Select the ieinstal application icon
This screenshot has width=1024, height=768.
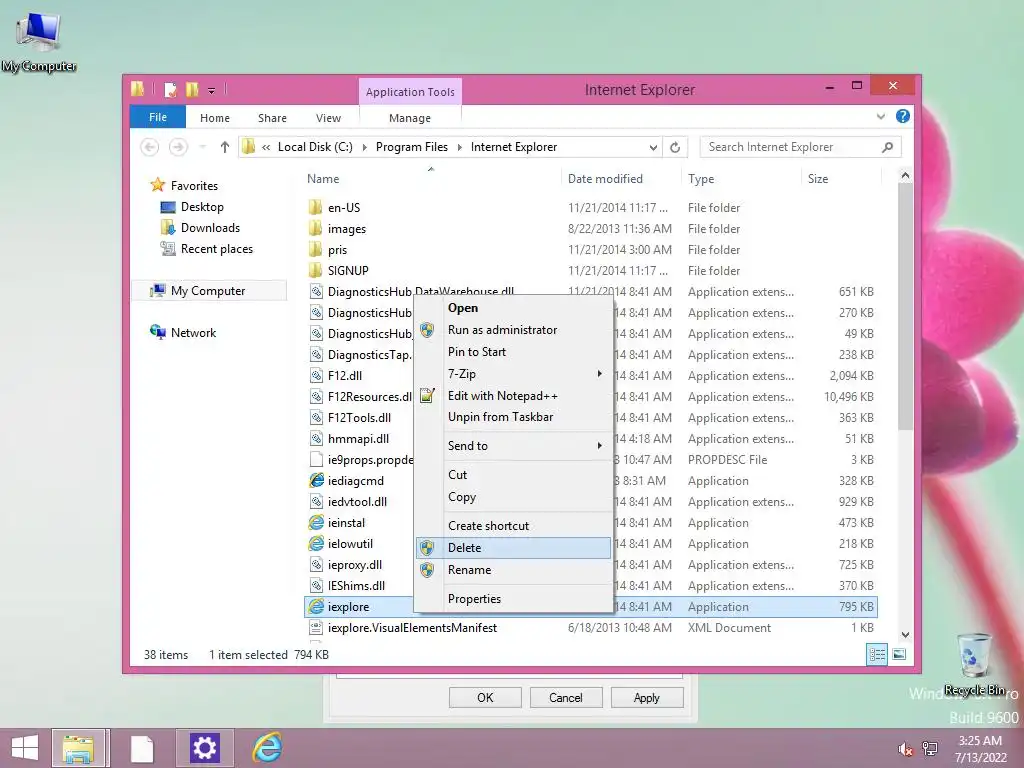click(316, 522)
